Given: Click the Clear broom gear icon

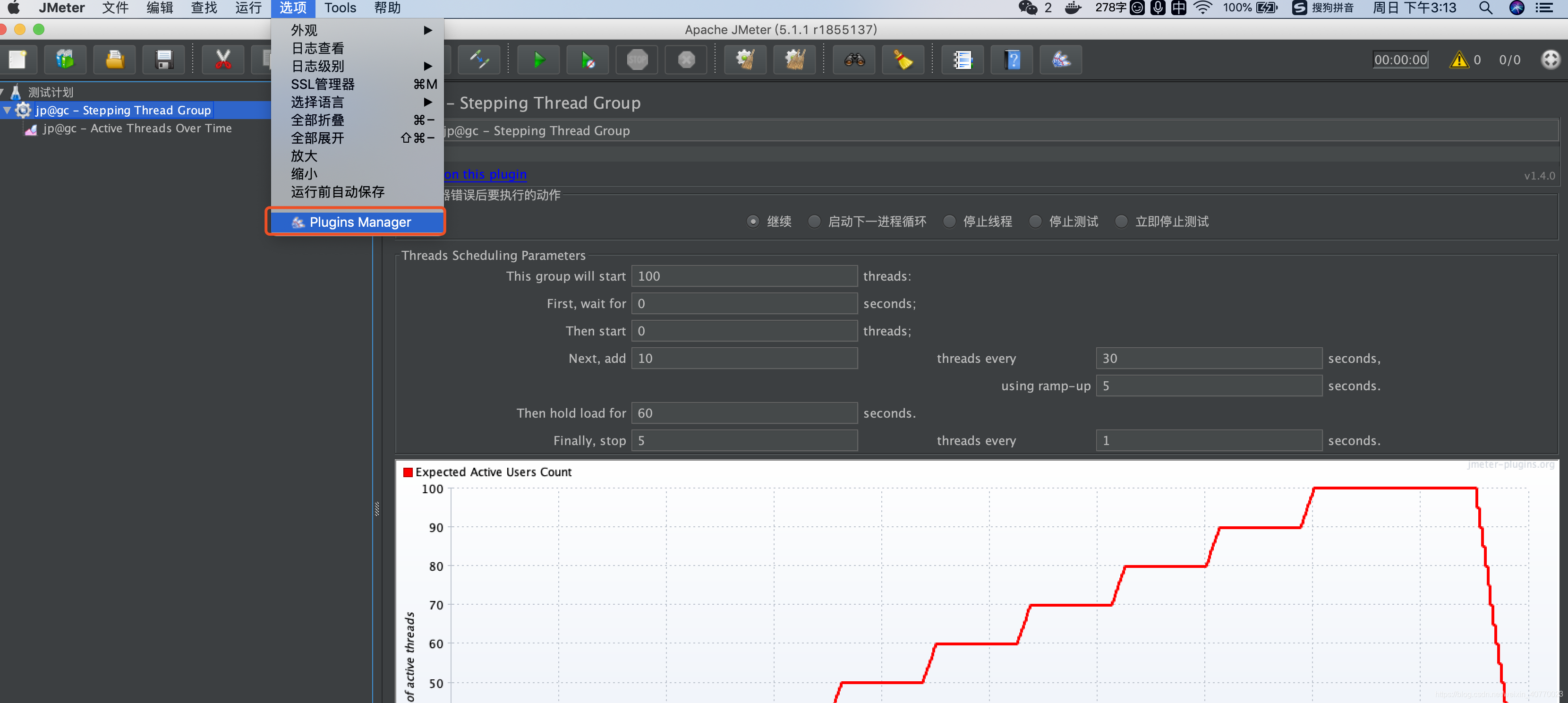Looking at the screenshot, I should (745, 60).
